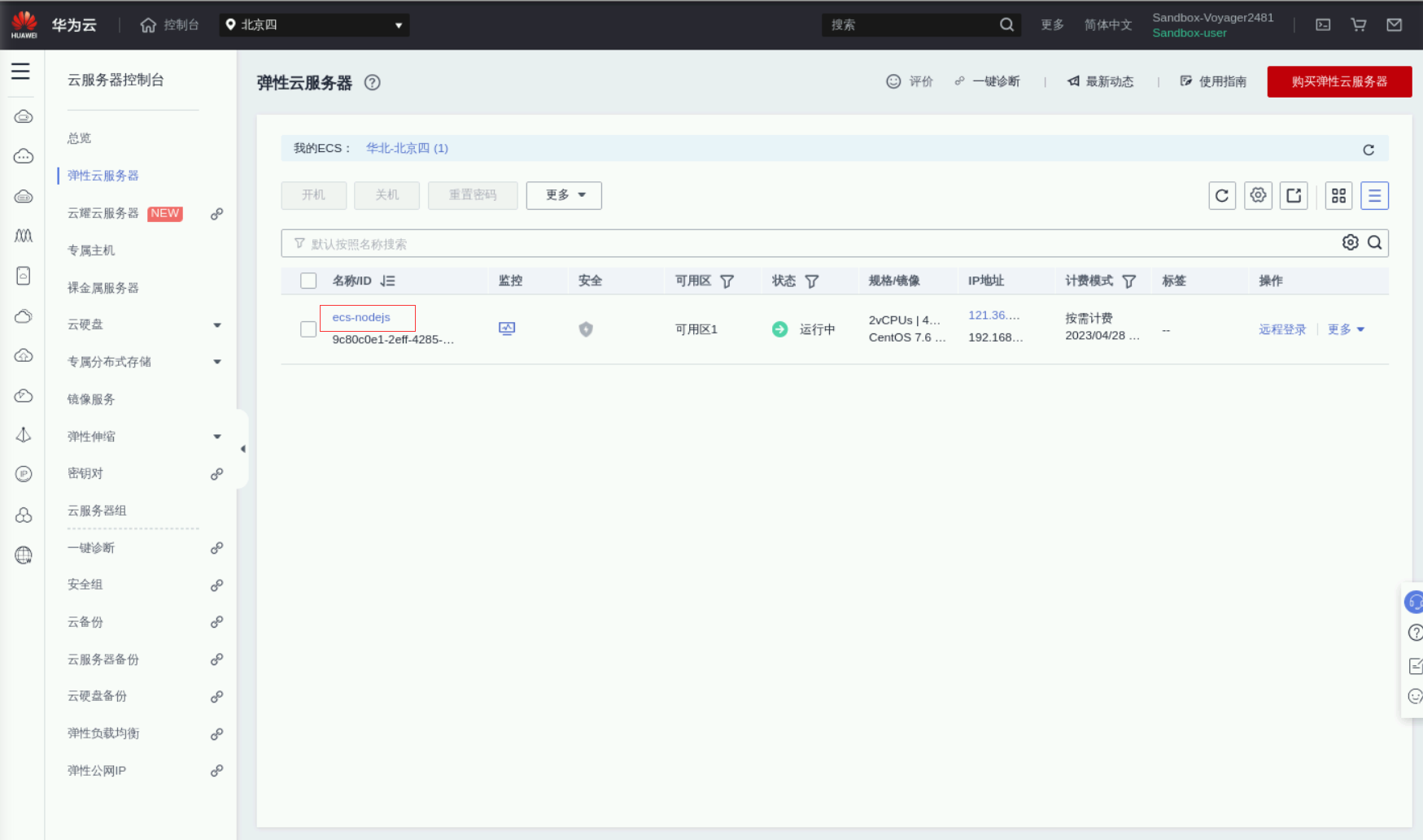Open the 北京四 region dropdown
The image size is (1423, 840).
click(x=314, y=25)
